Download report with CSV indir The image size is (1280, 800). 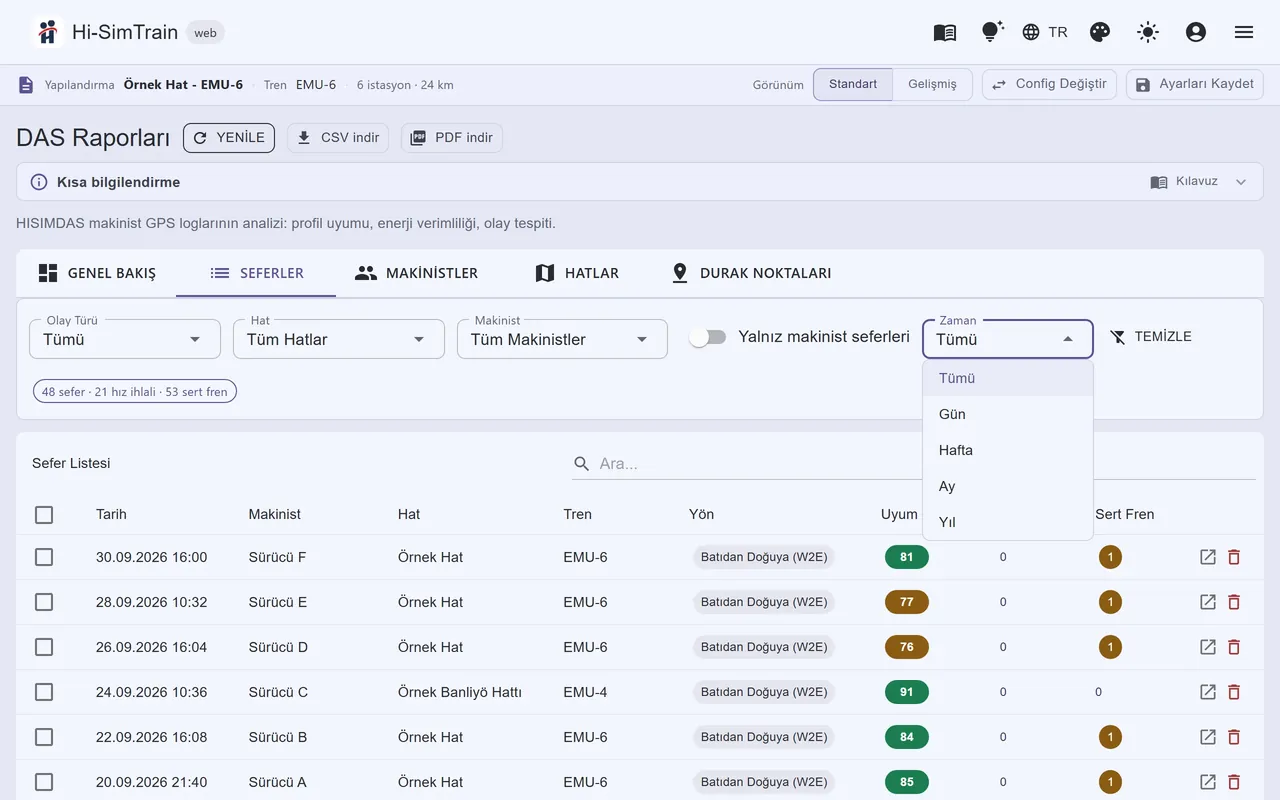point(338,138)
